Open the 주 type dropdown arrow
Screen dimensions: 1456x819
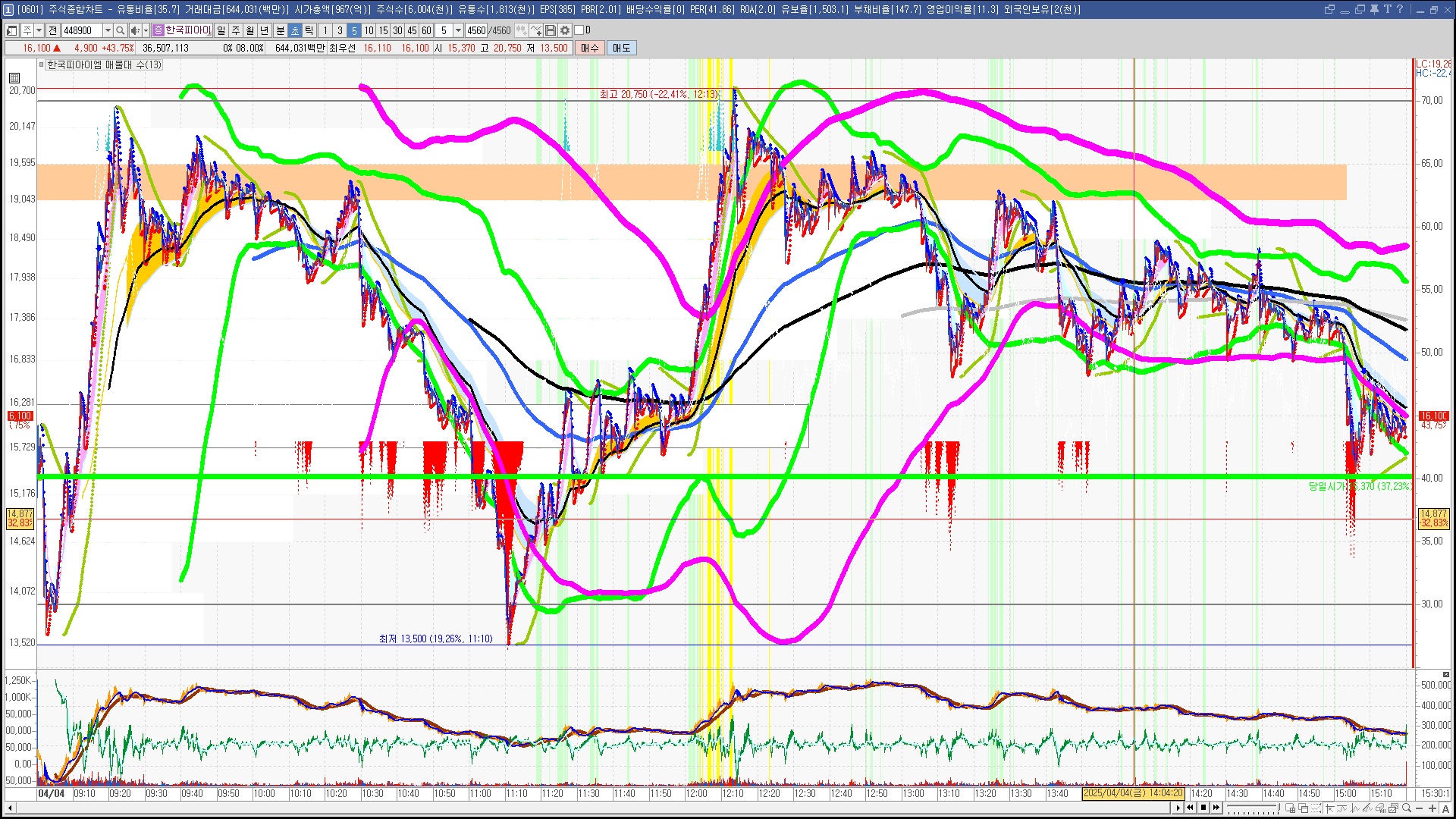39,30
